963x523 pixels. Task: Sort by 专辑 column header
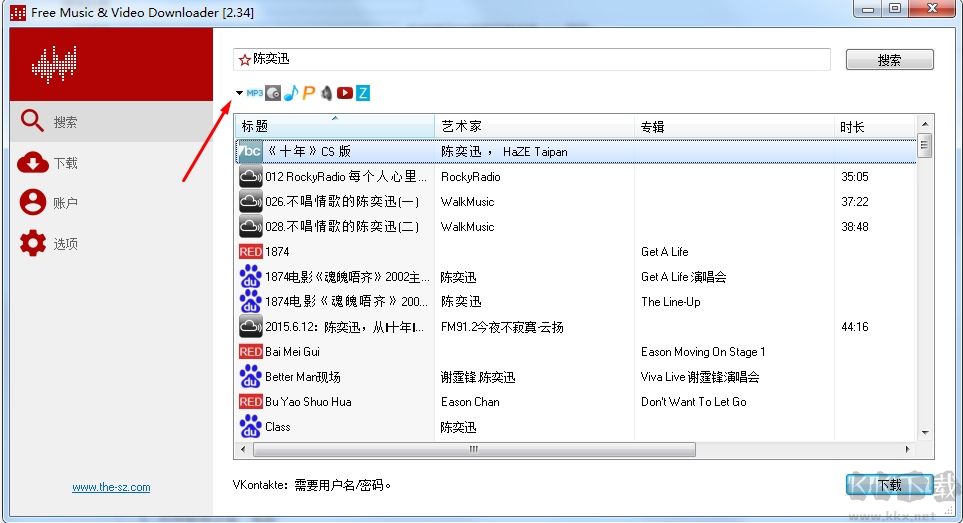734,126
